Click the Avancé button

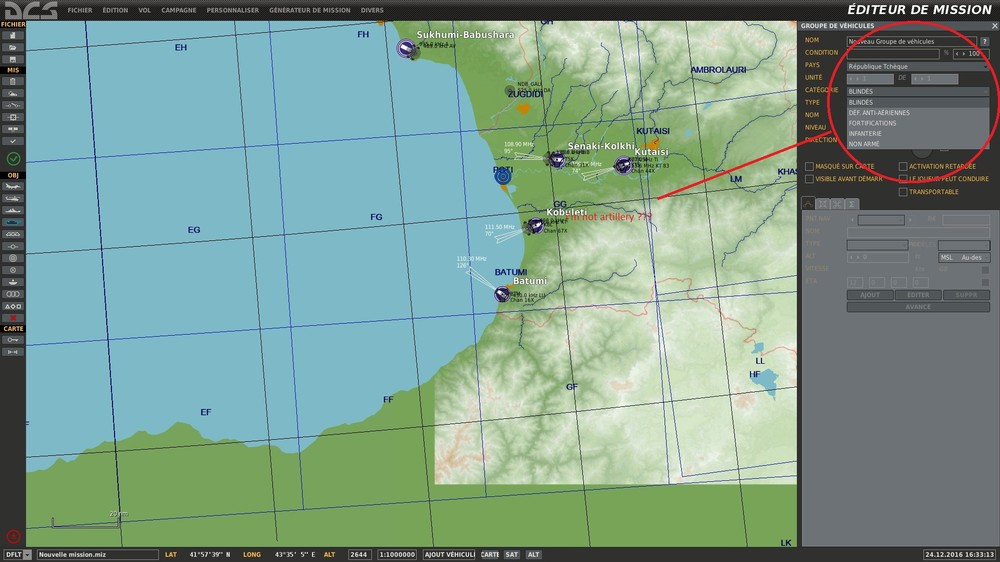(x=918, y=307)
